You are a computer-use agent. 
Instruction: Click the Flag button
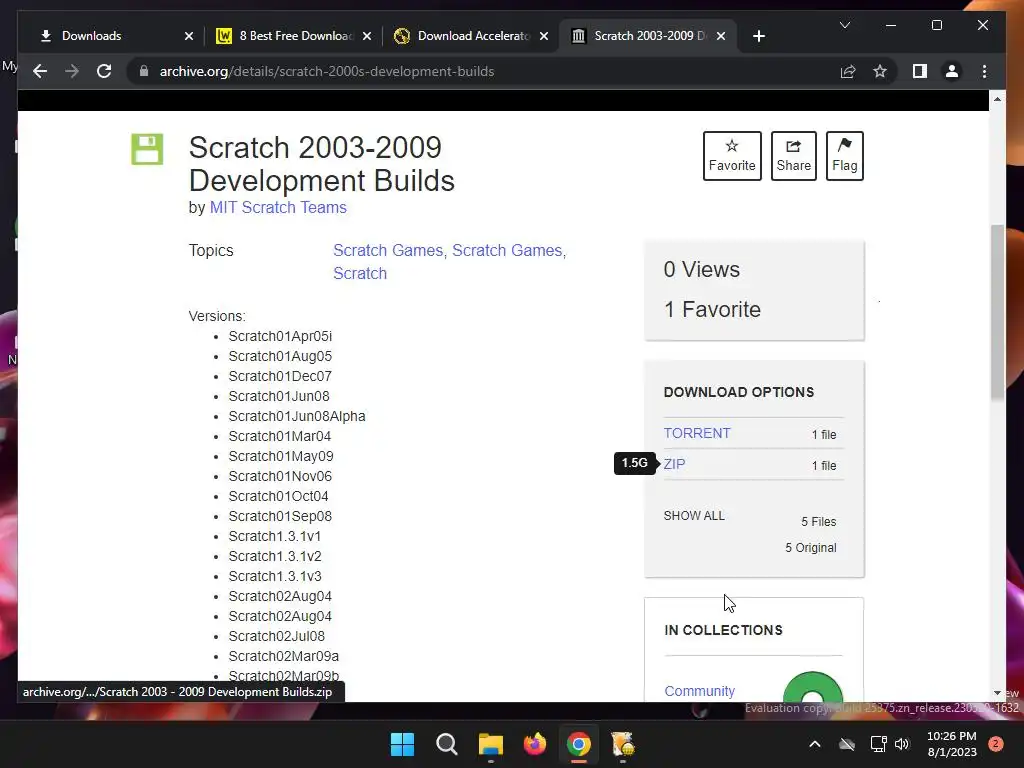click(x=844, y=156)
